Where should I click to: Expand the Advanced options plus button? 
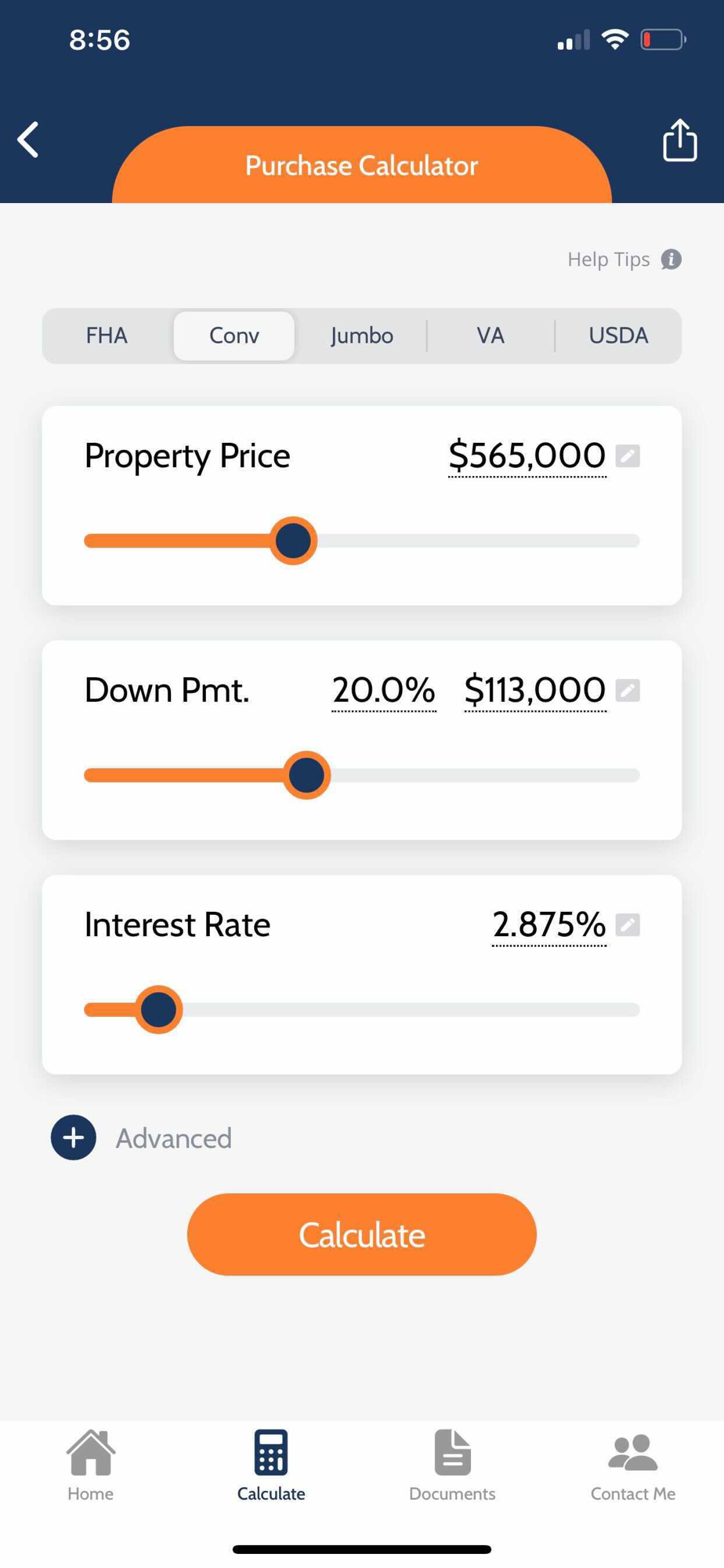tap(74, 1138)
